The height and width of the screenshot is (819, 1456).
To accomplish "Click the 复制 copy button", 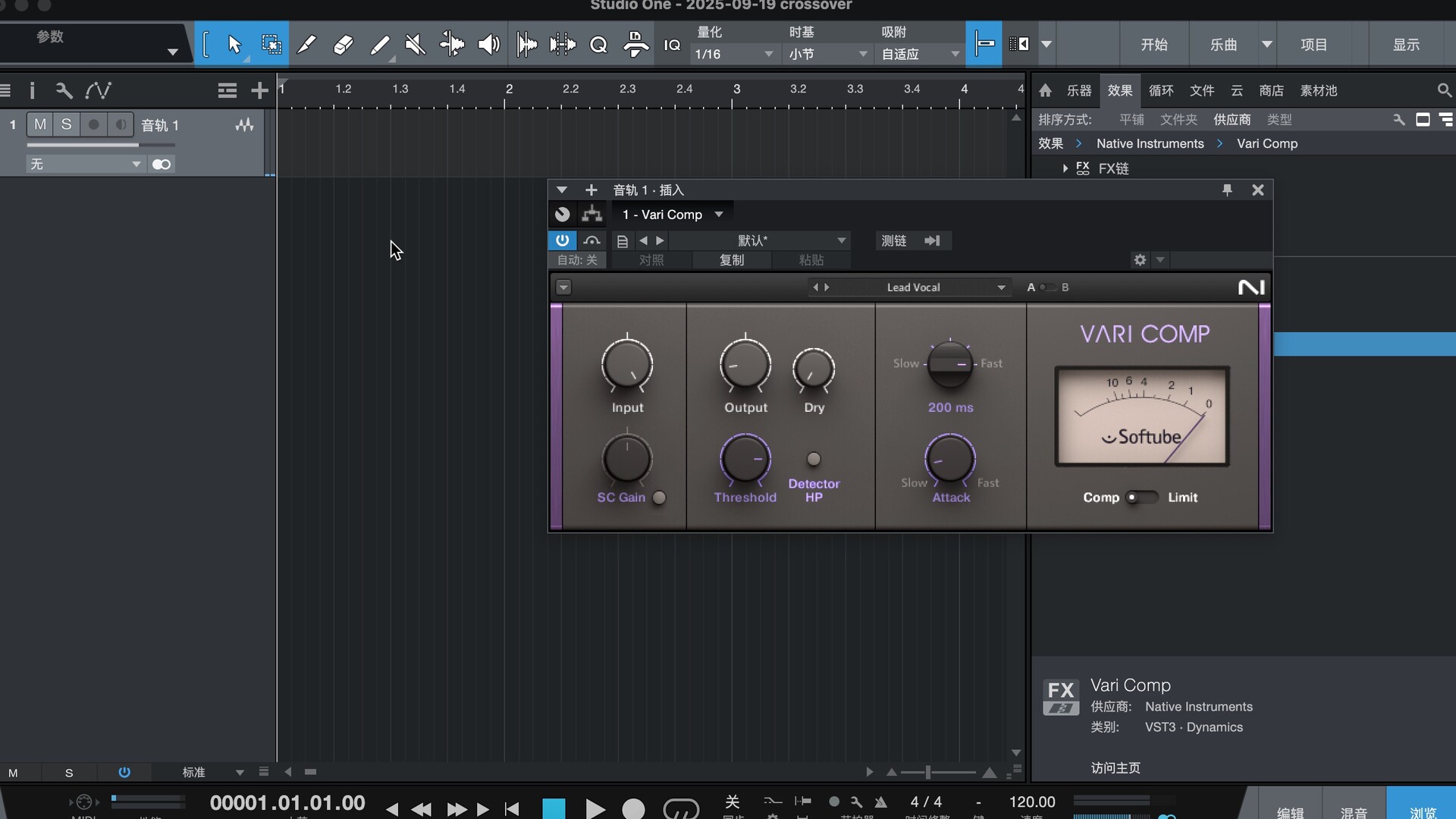I will [732, 260].
